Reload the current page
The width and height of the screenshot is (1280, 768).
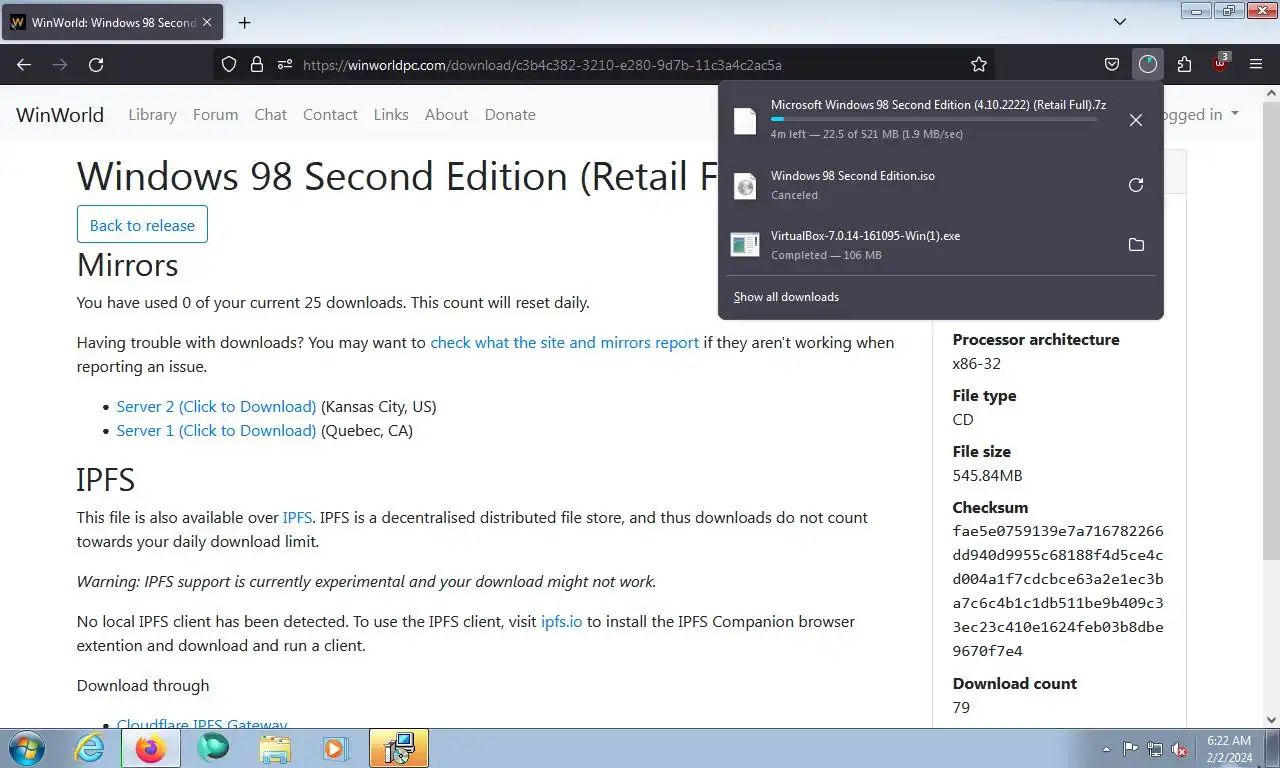[x=96, y=65]
